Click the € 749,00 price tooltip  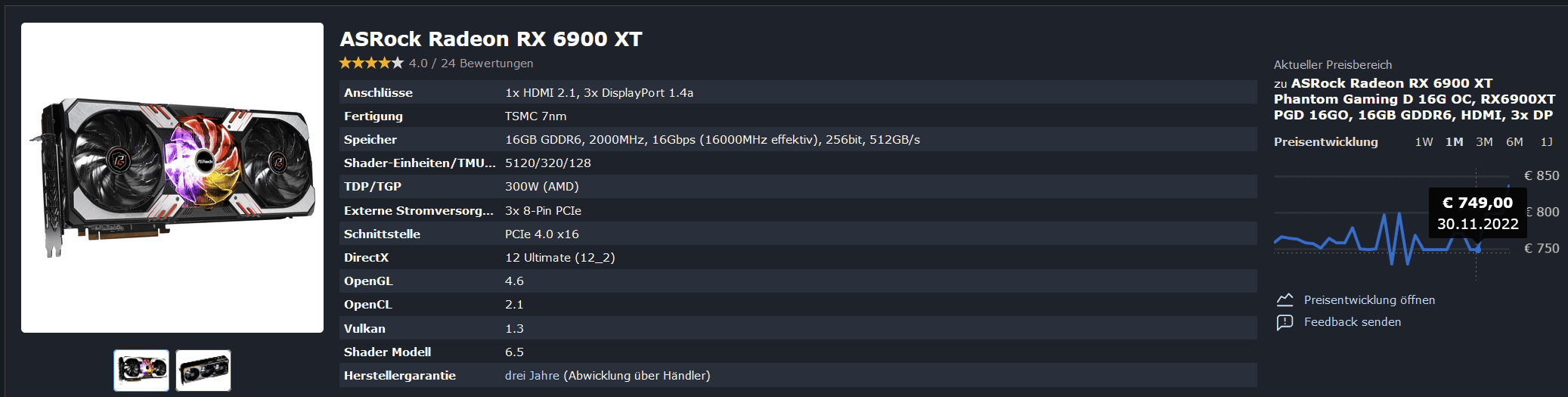1477,213
